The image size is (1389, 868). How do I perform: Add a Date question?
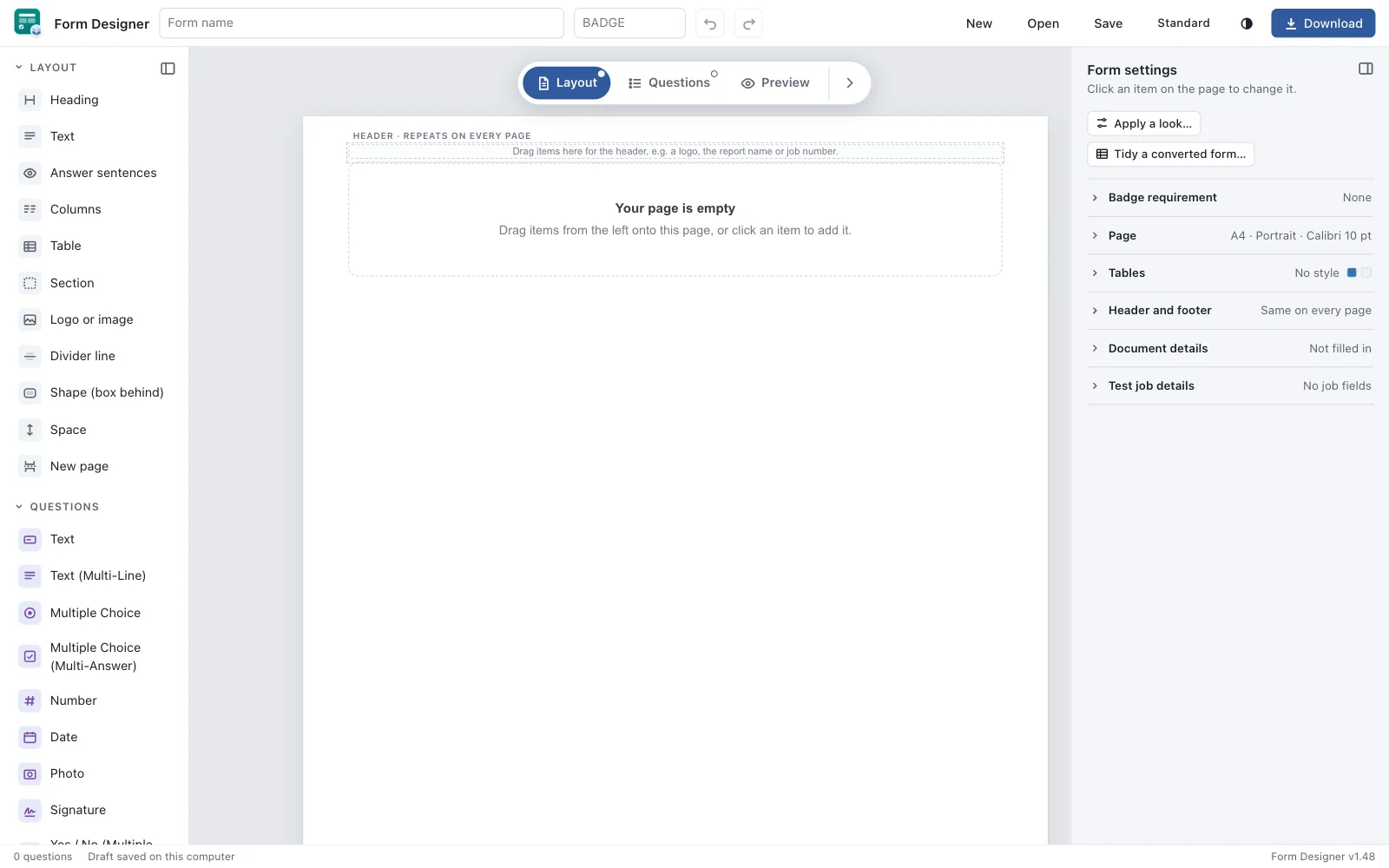tap(94, 737)
